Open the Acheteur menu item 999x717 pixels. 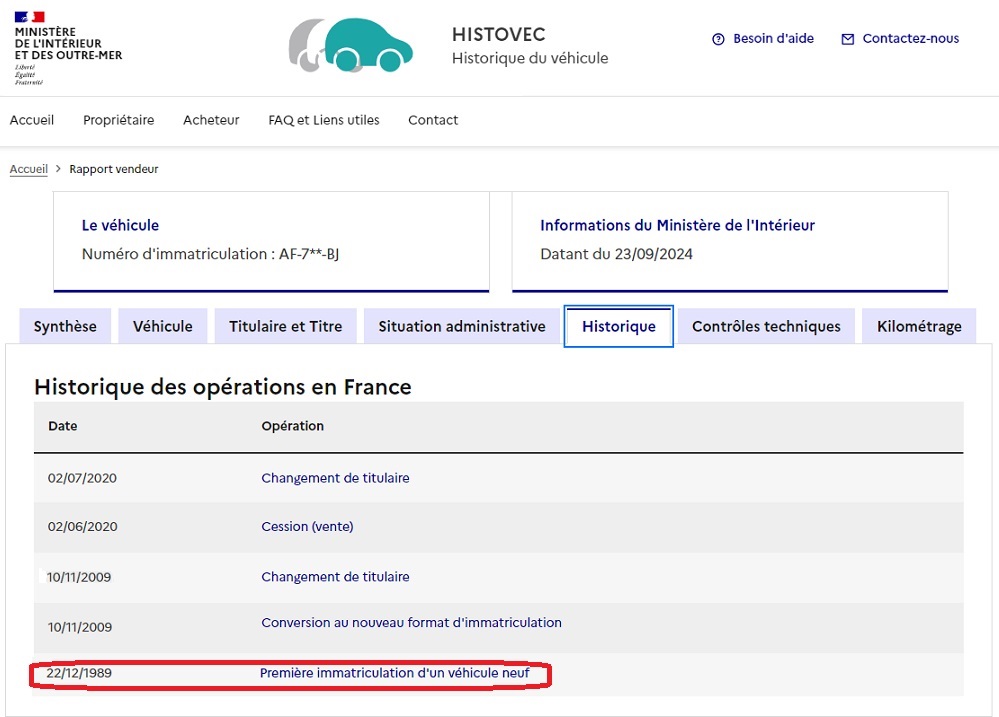click(x=211, y=120)
